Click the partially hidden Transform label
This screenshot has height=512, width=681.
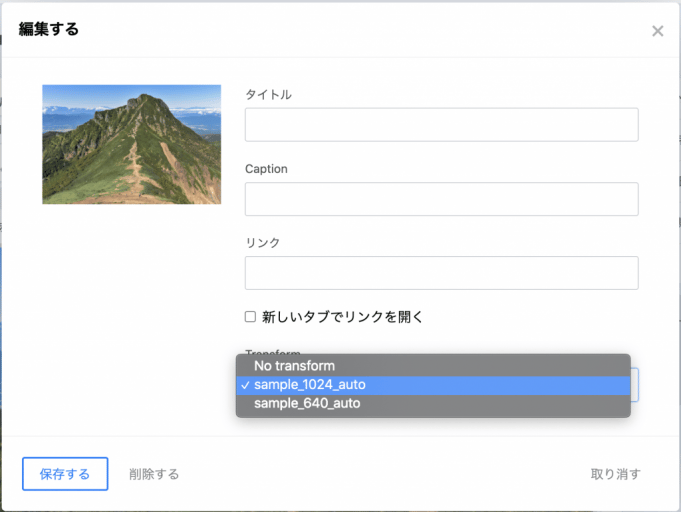(273, 352)
